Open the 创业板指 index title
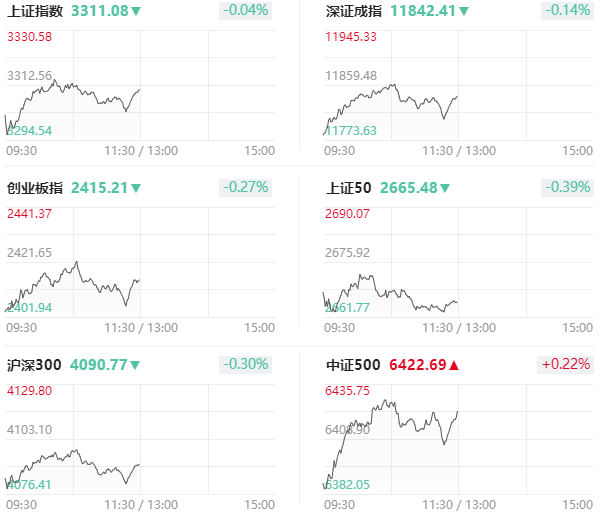Screen dimensions: 608x513 (35, 188)
